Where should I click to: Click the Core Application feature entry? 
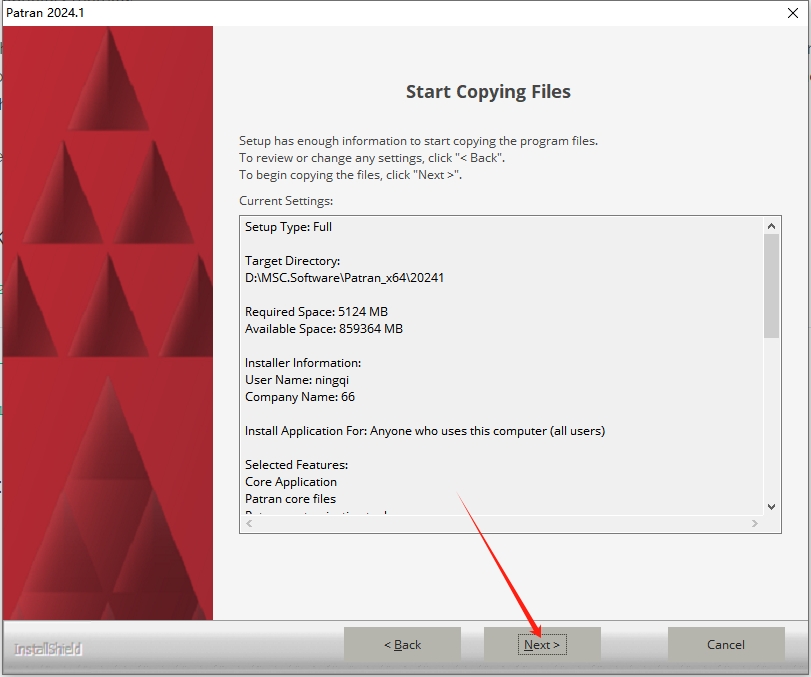coord(291,482)
